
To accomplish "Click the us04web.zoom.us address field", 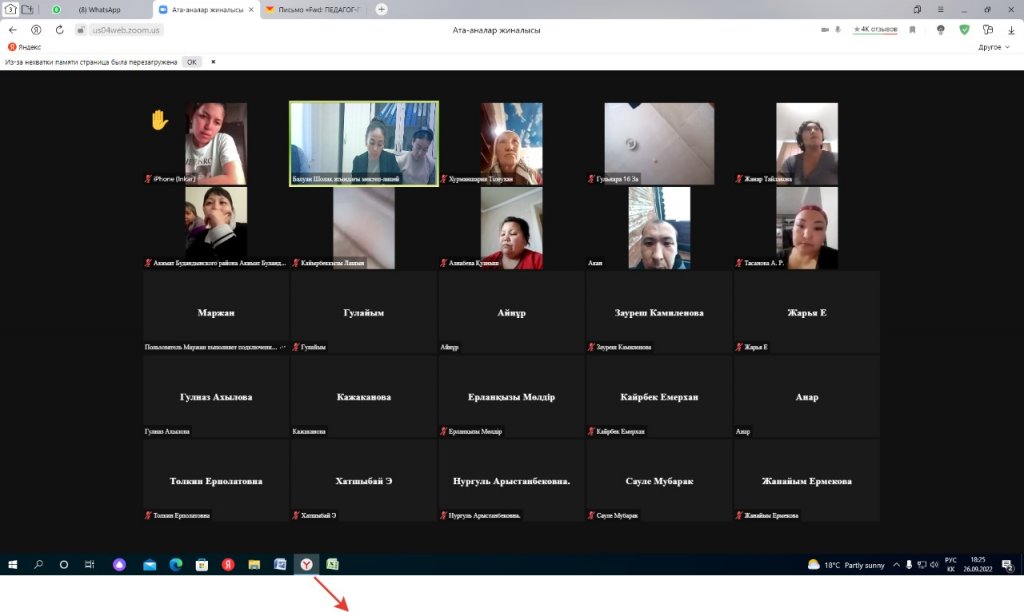I will click(125, 30).
